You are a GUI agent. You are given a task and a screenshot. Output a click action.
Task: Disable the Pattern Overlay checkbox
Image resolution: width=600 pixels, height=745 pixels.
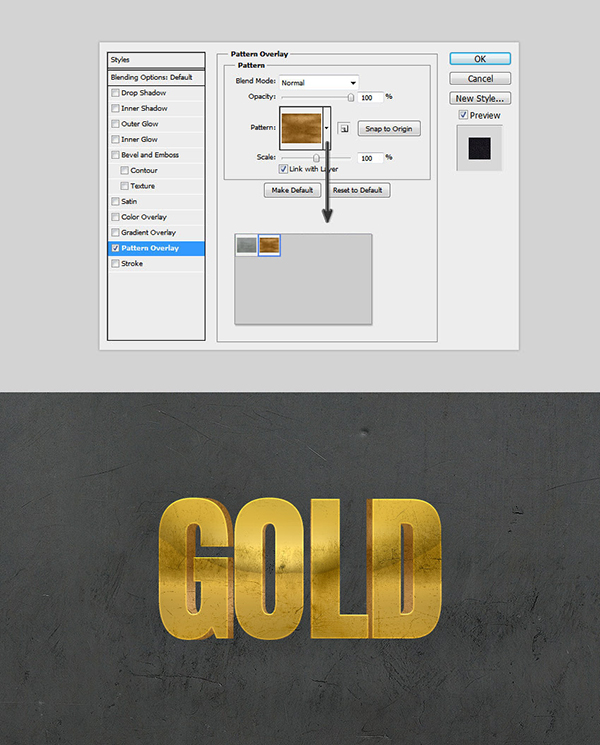pyautogui.click(x=116, y=248)
